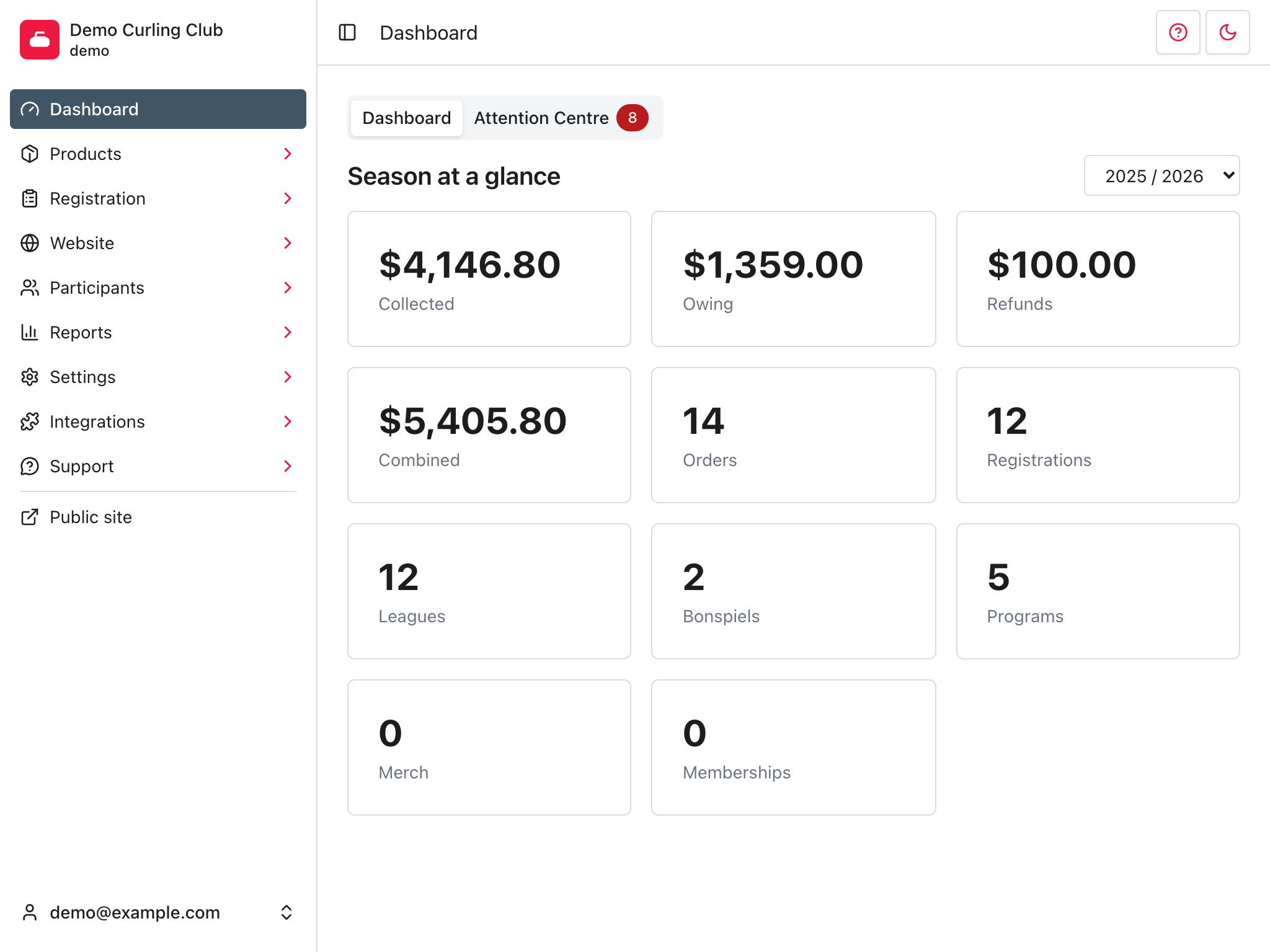This screenshot has height=952, width=1270.
Task: Click the 5 Programs card
Action: [1098, 591]
